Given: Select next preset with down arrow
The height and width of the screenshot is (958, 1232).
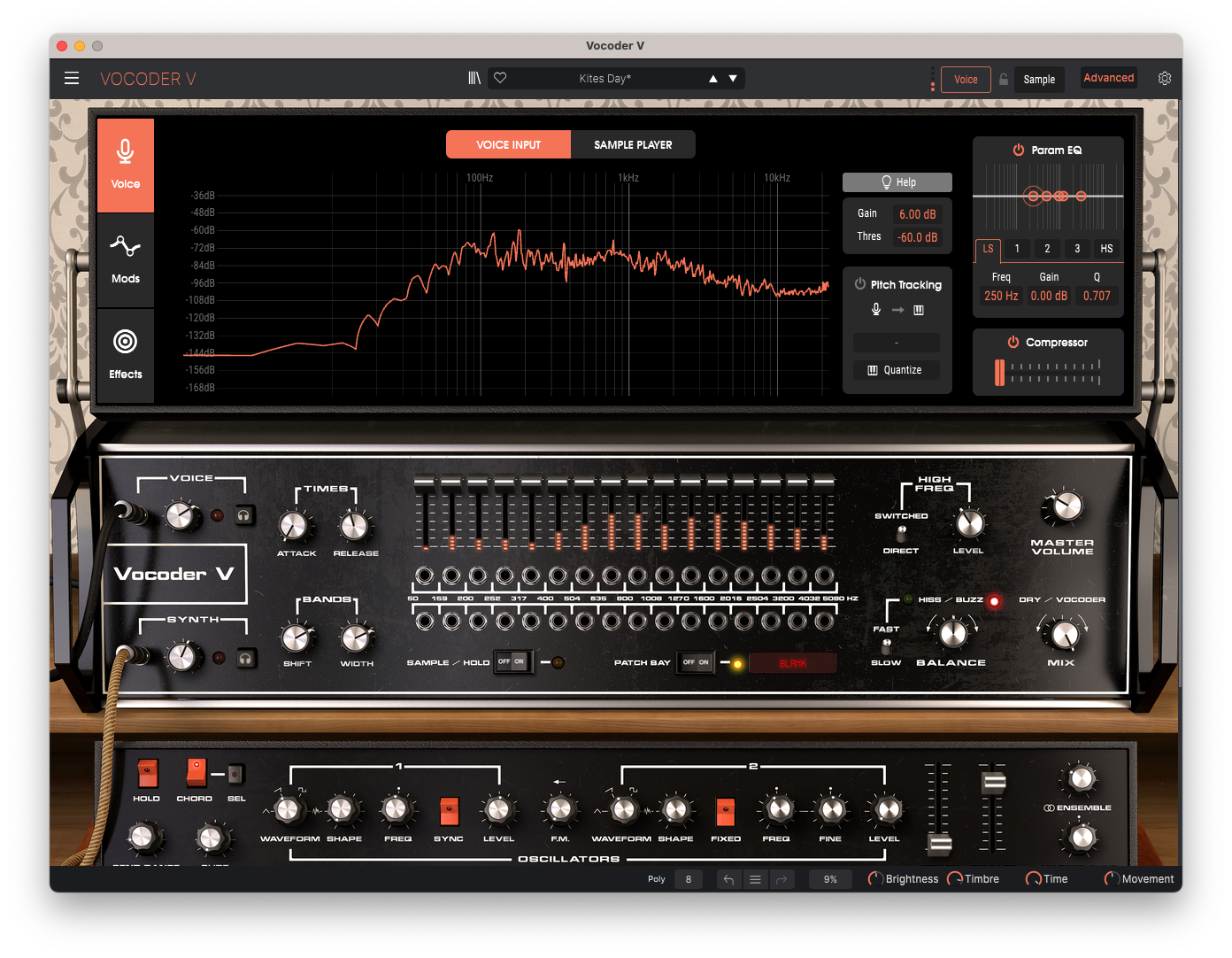Looking at the screenshot, I should pos(733,79).
